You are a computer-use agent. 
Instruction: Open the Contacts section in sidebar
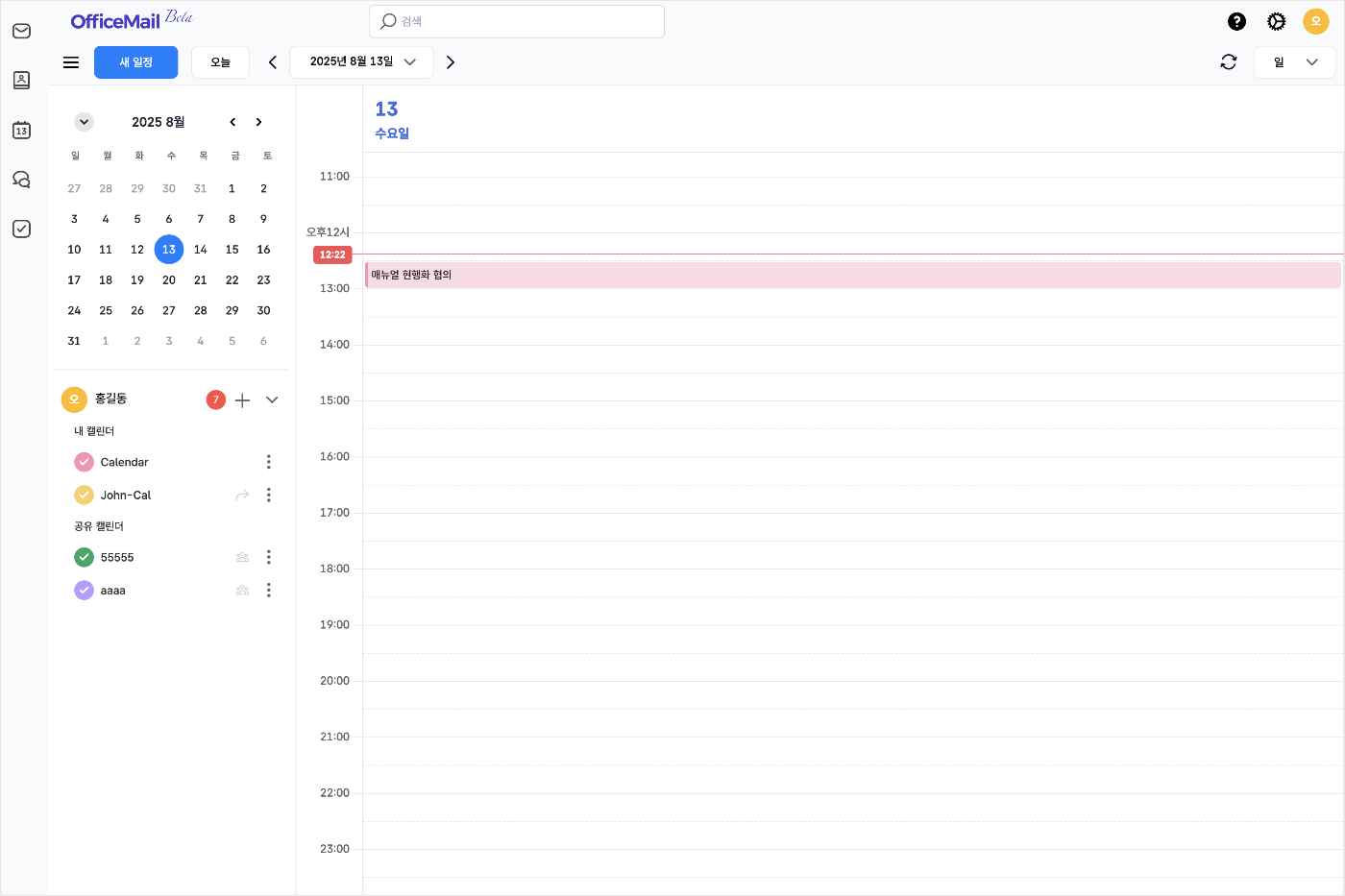pos(21,81)
